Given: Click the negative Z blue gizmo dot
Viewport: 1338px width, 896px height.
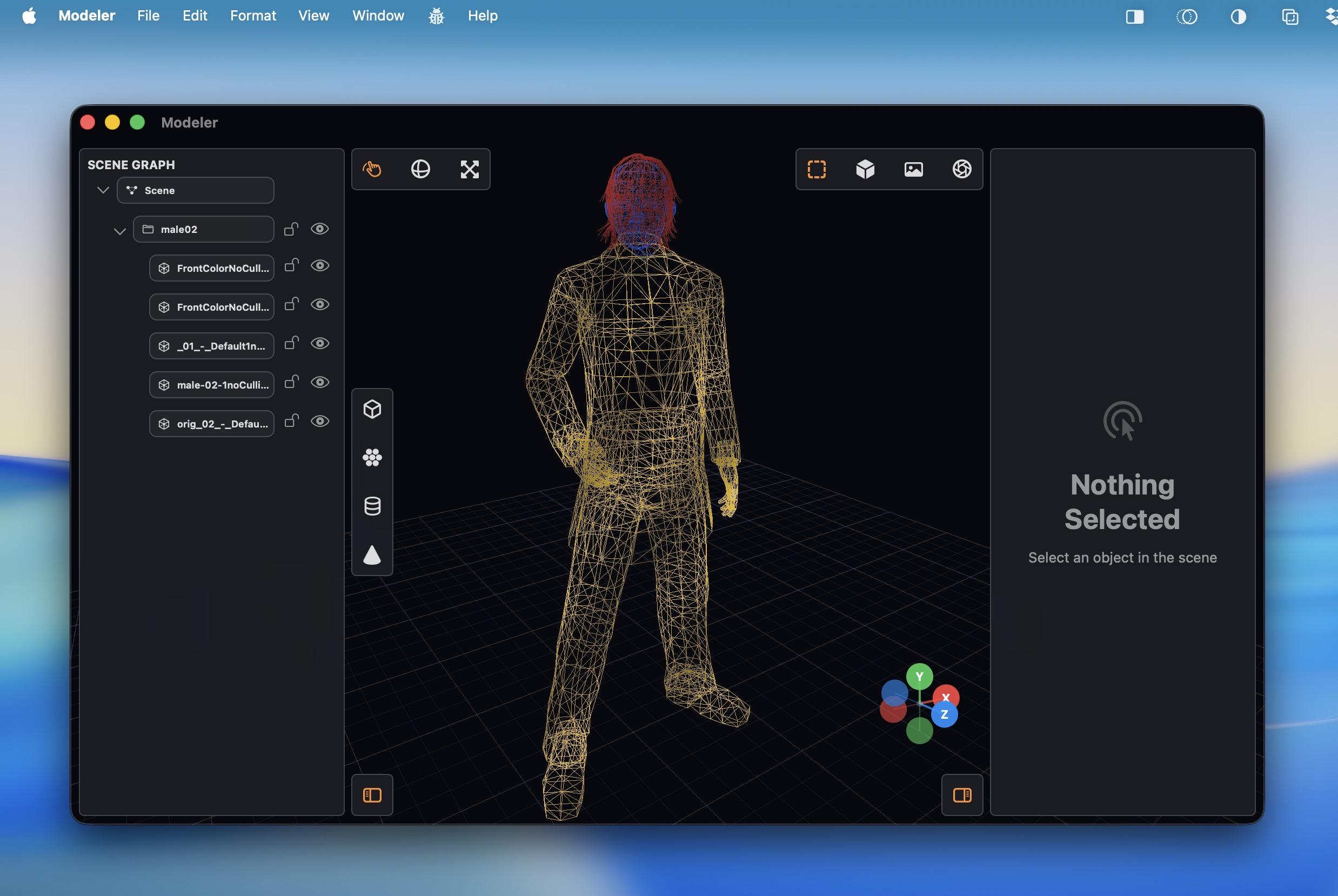Looking at the screenshot, I should coord(895,693).
